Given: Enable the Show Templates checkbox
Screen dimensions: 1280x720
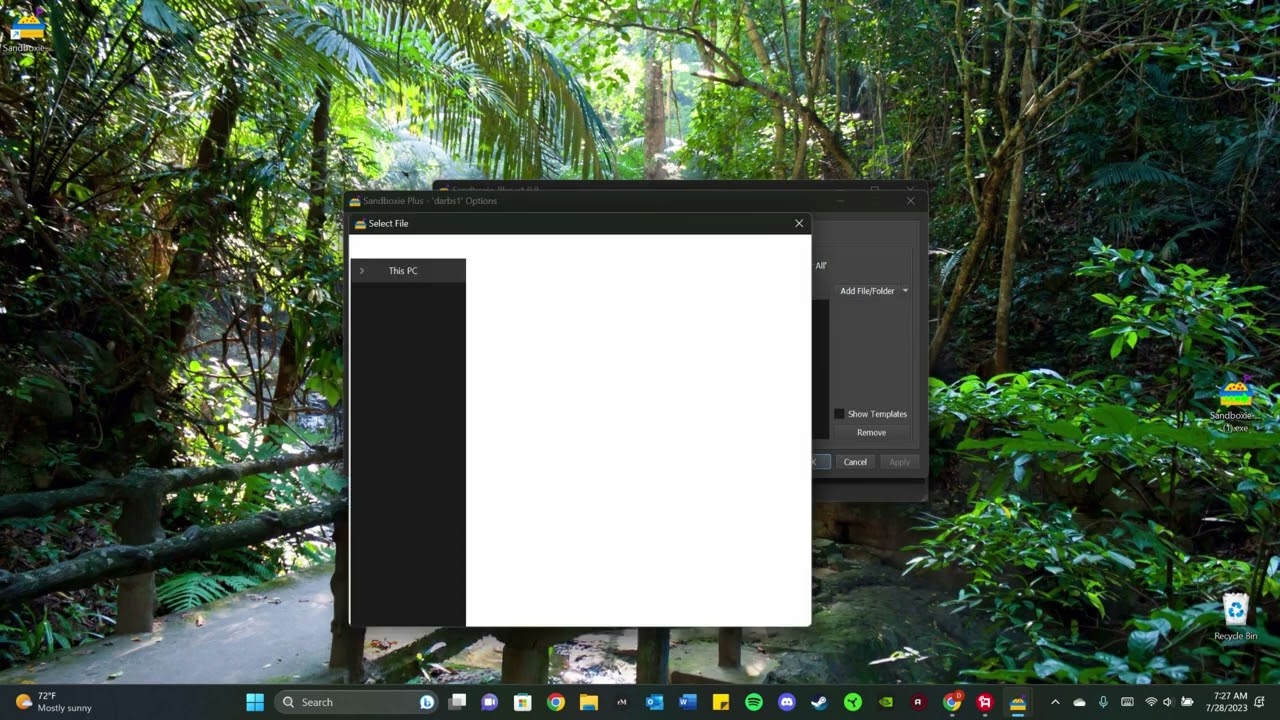Looking at the screenshot, I should pyautogui.click(x=839, y=414).
